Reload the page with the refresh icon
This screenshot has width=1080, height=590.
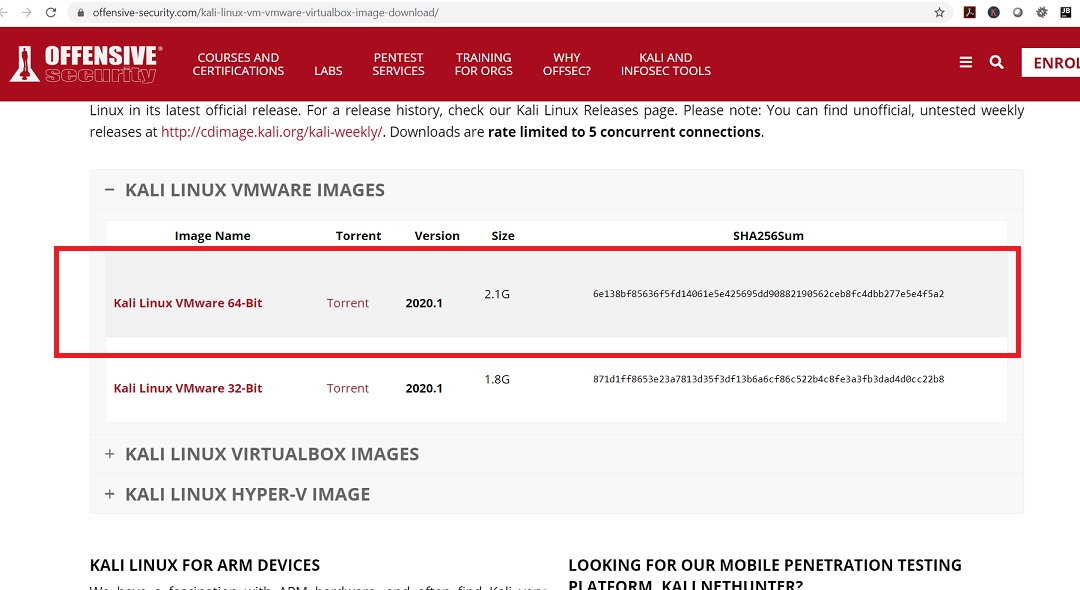pos(51,12)
